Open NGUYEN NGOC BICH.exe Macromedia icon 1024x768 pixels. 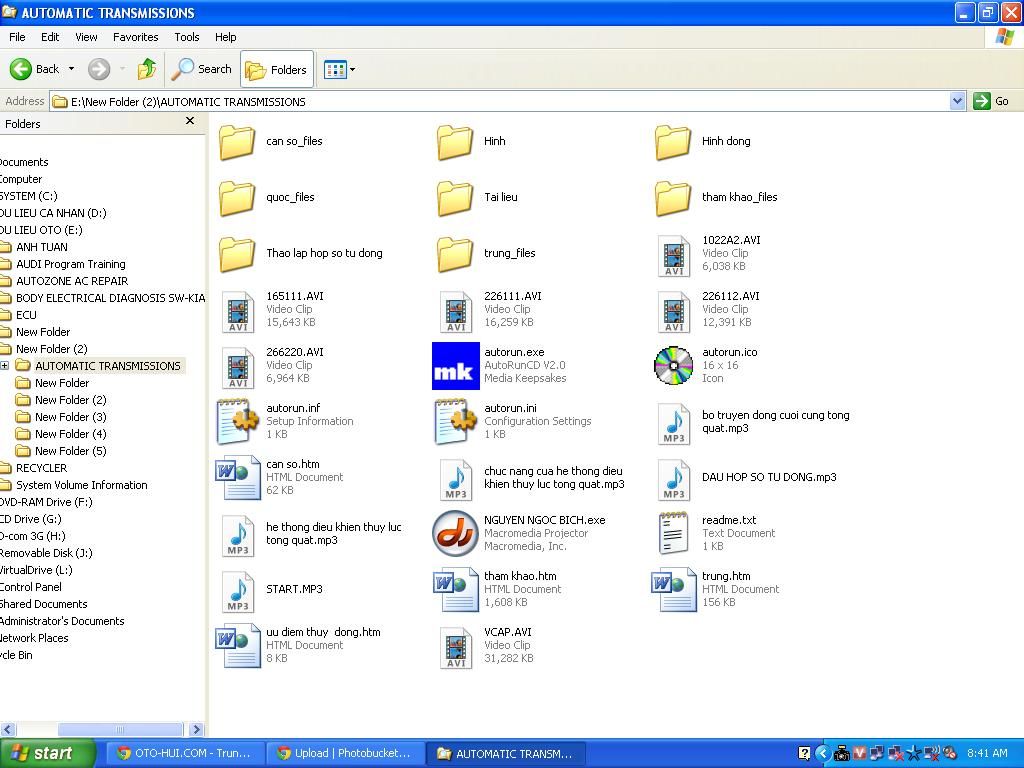[455, 534]
